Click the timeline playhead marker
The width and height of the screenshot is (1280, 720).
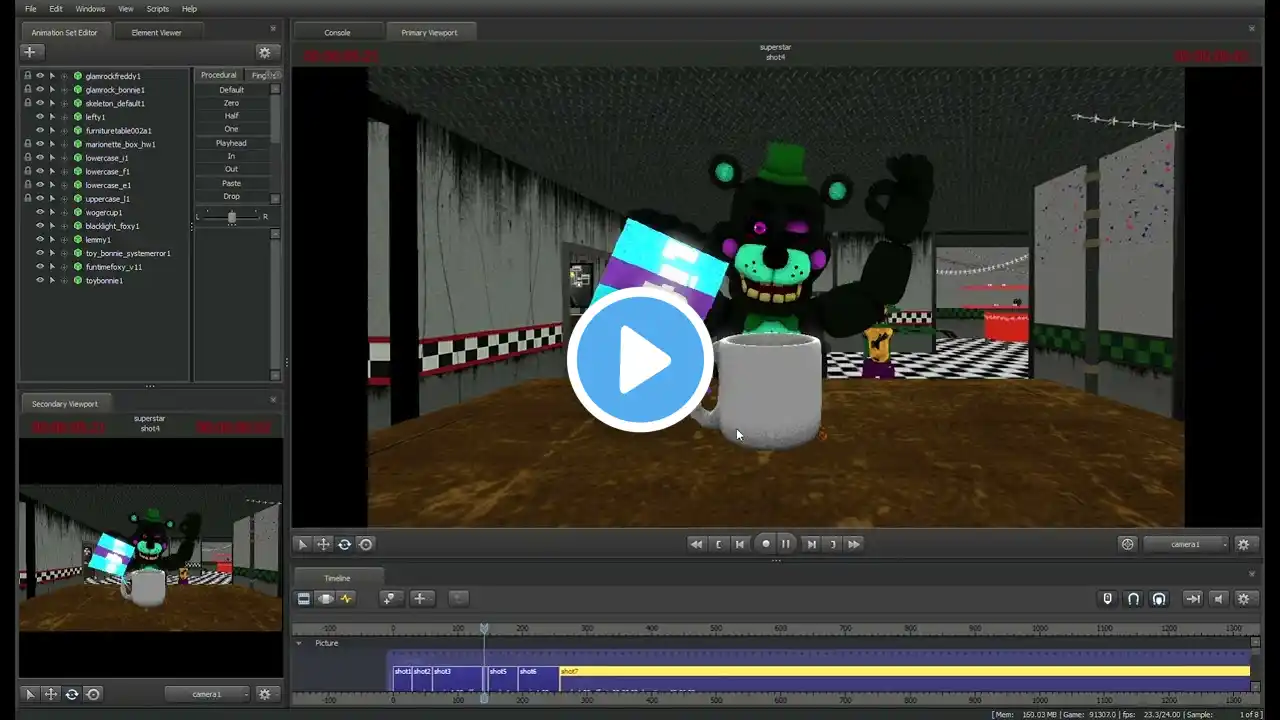point(484,629)
